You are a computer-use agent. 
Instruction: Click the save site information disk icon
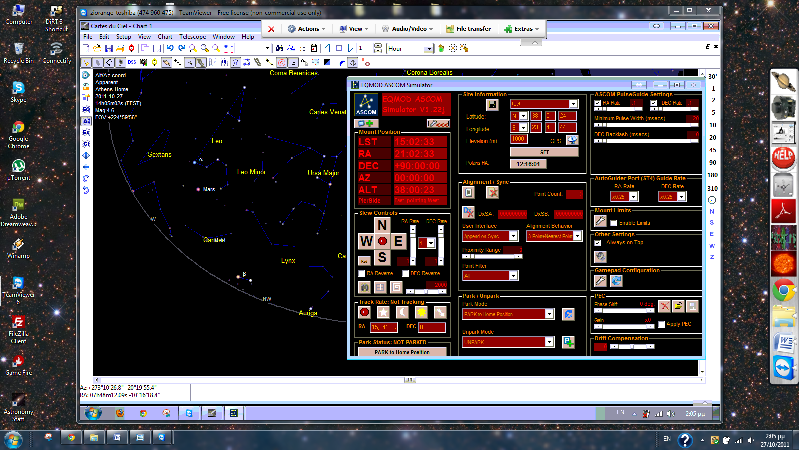(491, 103)
